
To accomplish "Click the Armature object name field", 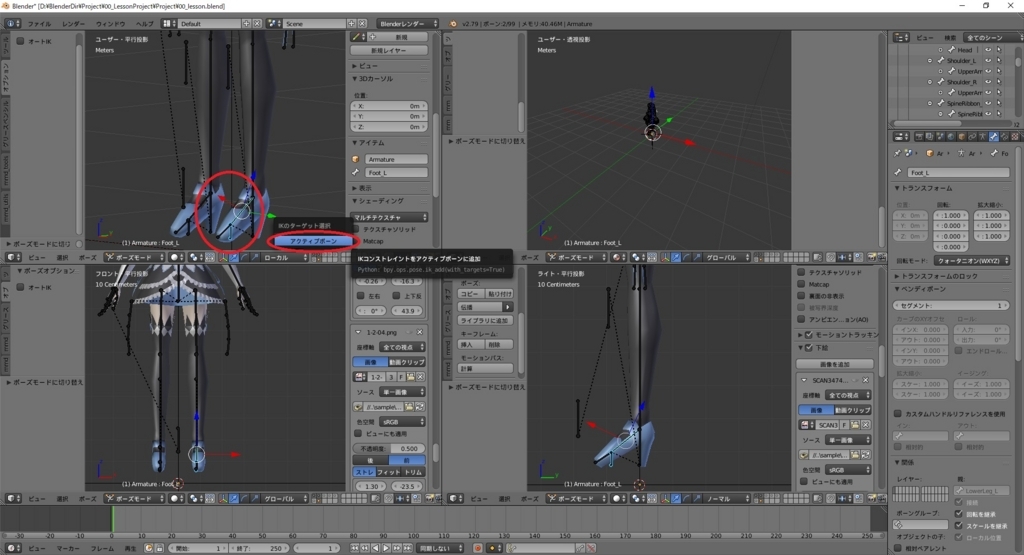I will coord(396,159).
